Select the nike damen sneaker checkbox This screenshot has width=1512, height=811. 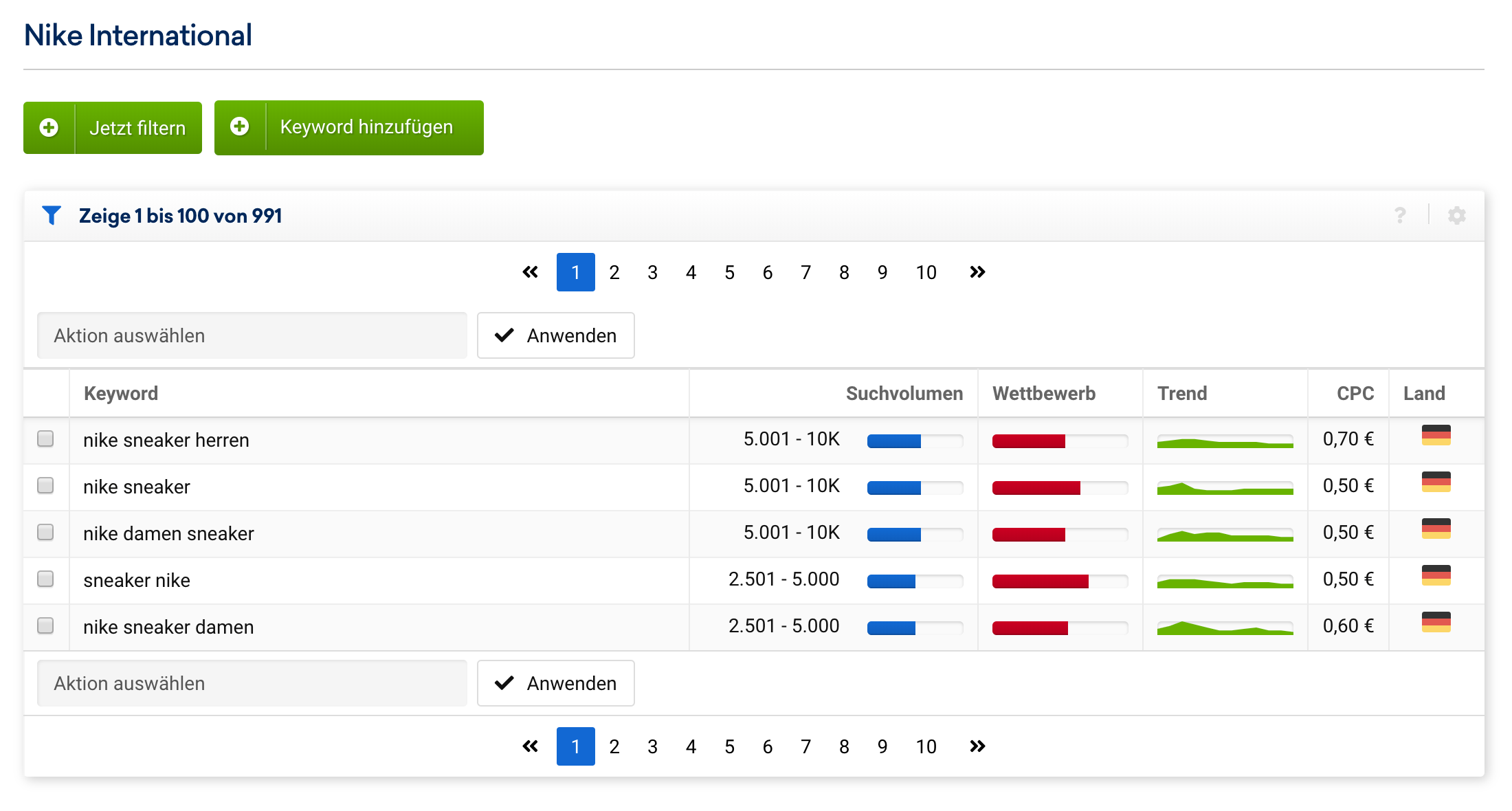45,532
